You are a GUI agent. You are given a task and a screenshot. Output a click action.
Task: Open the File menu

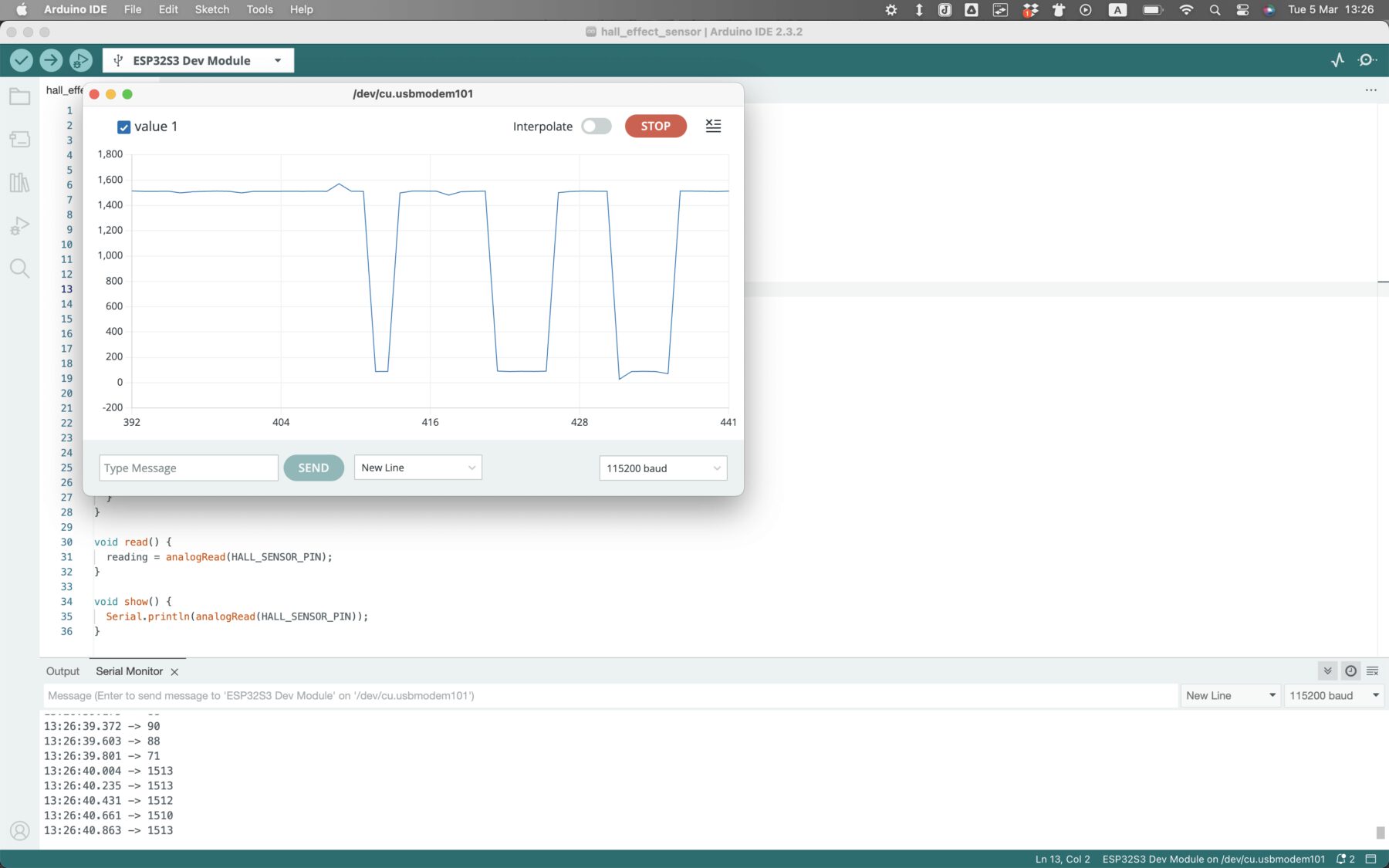pyautogui.click(x=133, y=9)
